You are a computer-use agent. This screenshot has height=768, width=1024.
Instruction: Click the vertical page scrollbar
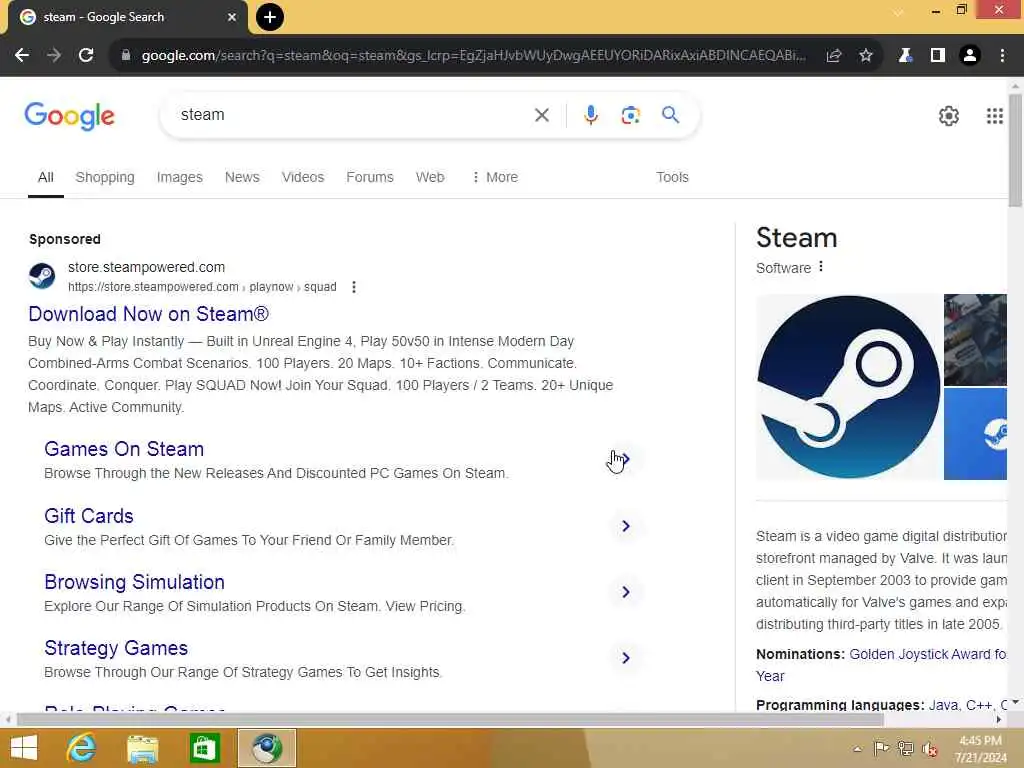click(x=1015, y=150)
